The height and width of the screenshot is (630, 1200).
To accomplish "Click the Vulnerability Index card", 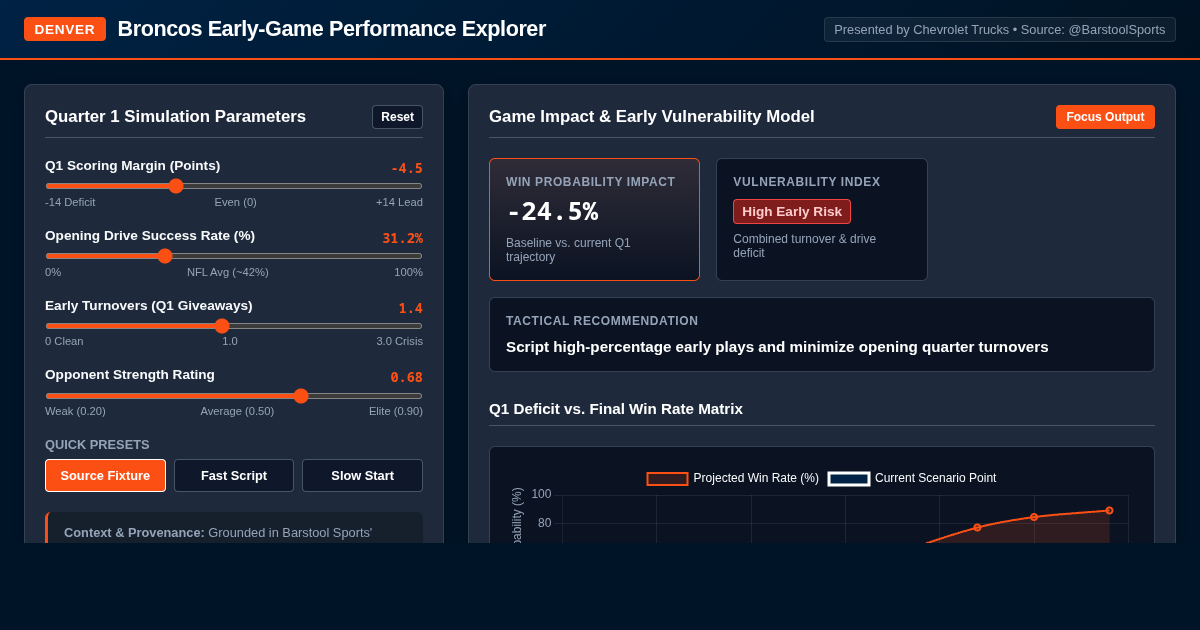I will [x=822, y=219].
